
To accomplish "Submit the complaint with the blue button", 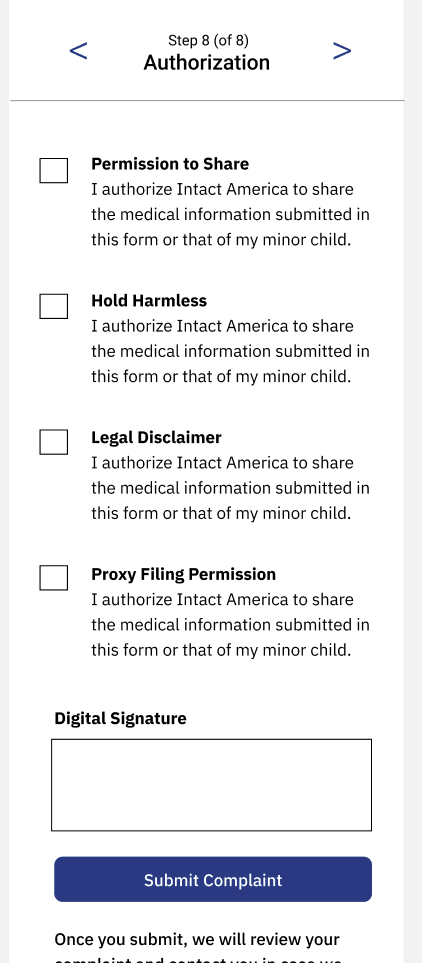I will (x=213, y=879).
